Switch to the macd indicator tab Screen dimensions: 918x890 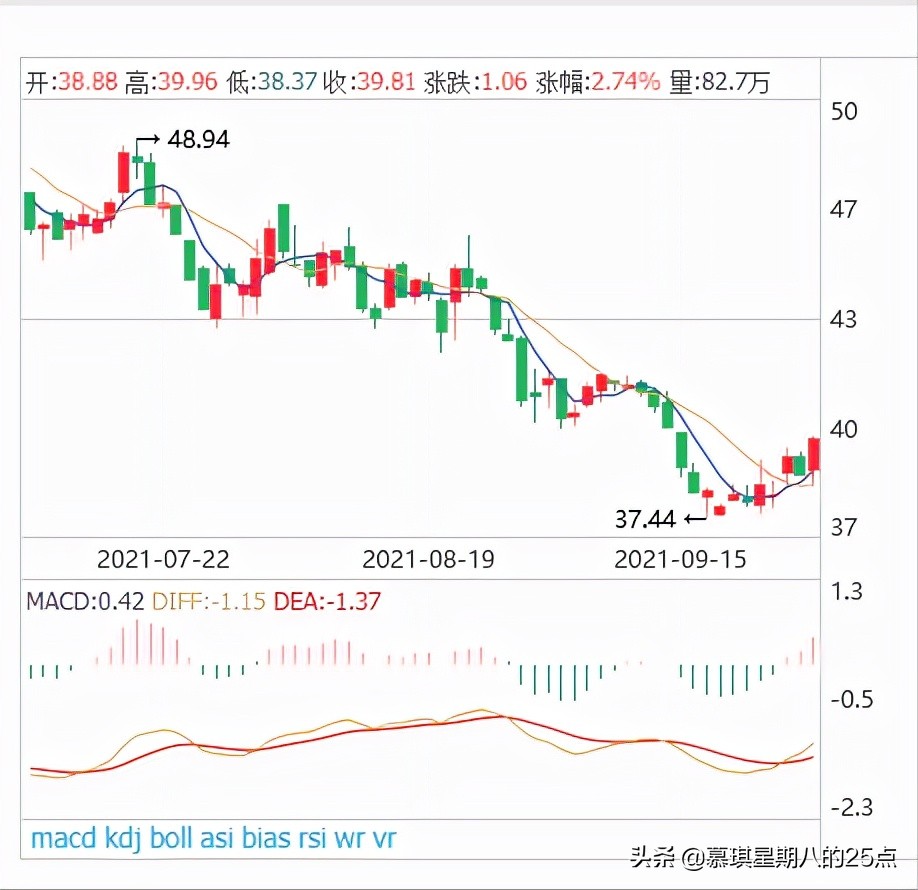(x=64, y=838)
